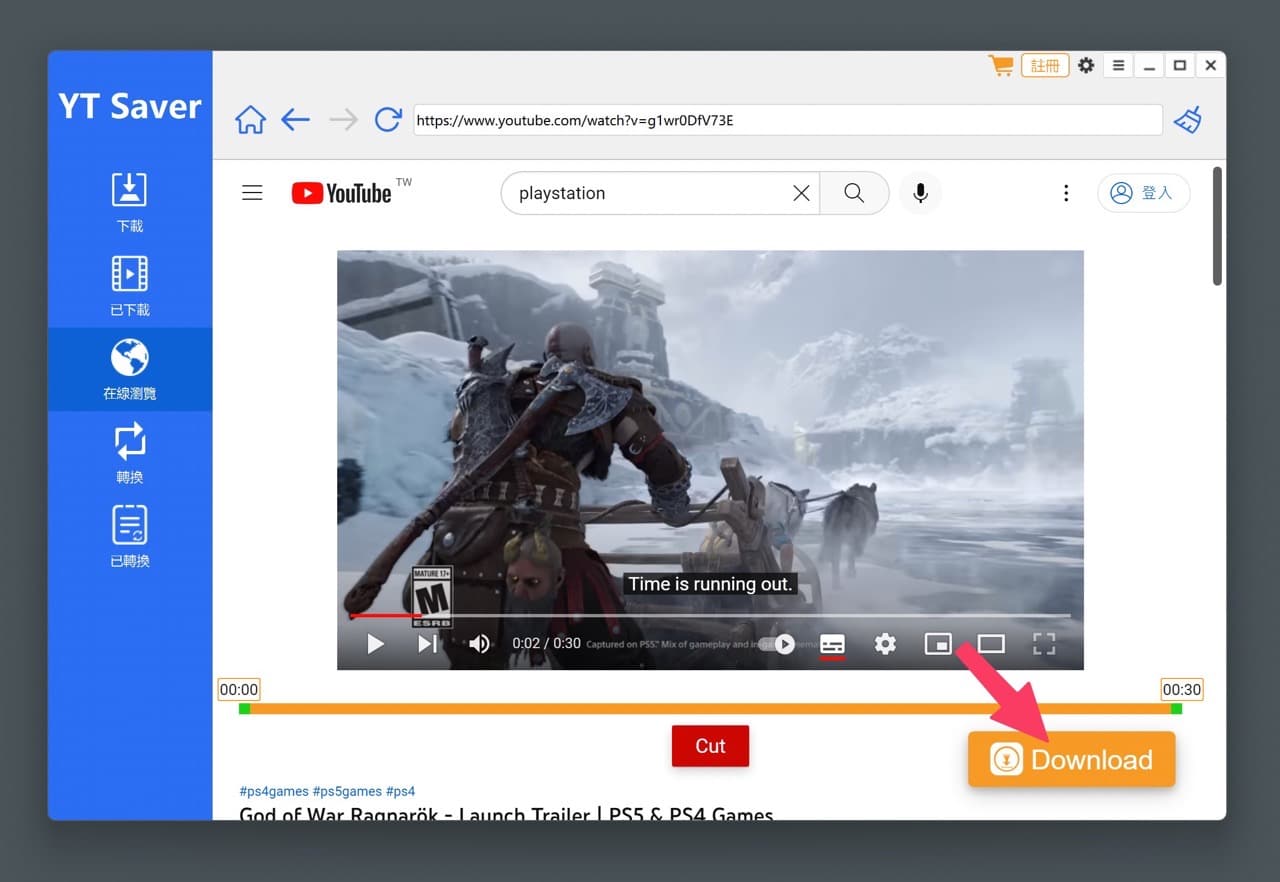Go to the YouTube logo home
Viewport: 1280px width, 882px height.
point(341,193)
